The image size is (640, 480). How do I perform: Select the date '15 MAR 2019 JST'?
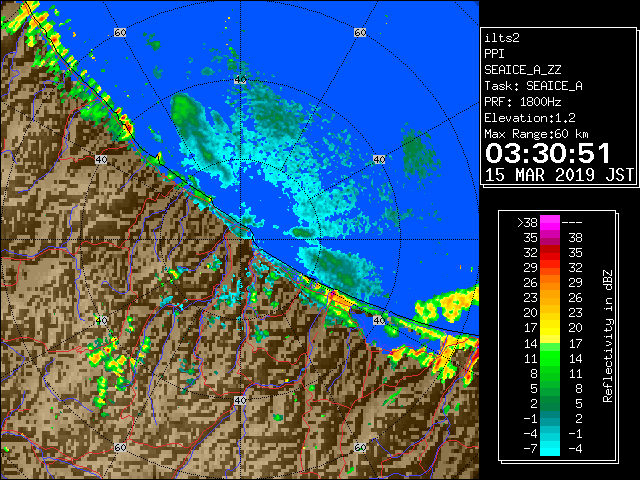(x=559, y=175)
